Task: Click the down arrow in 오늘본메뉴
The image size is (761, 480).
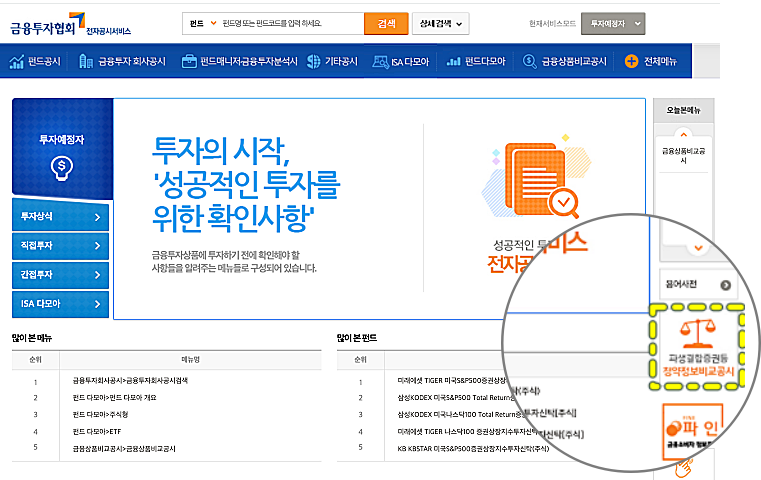Action: (698, 248)
